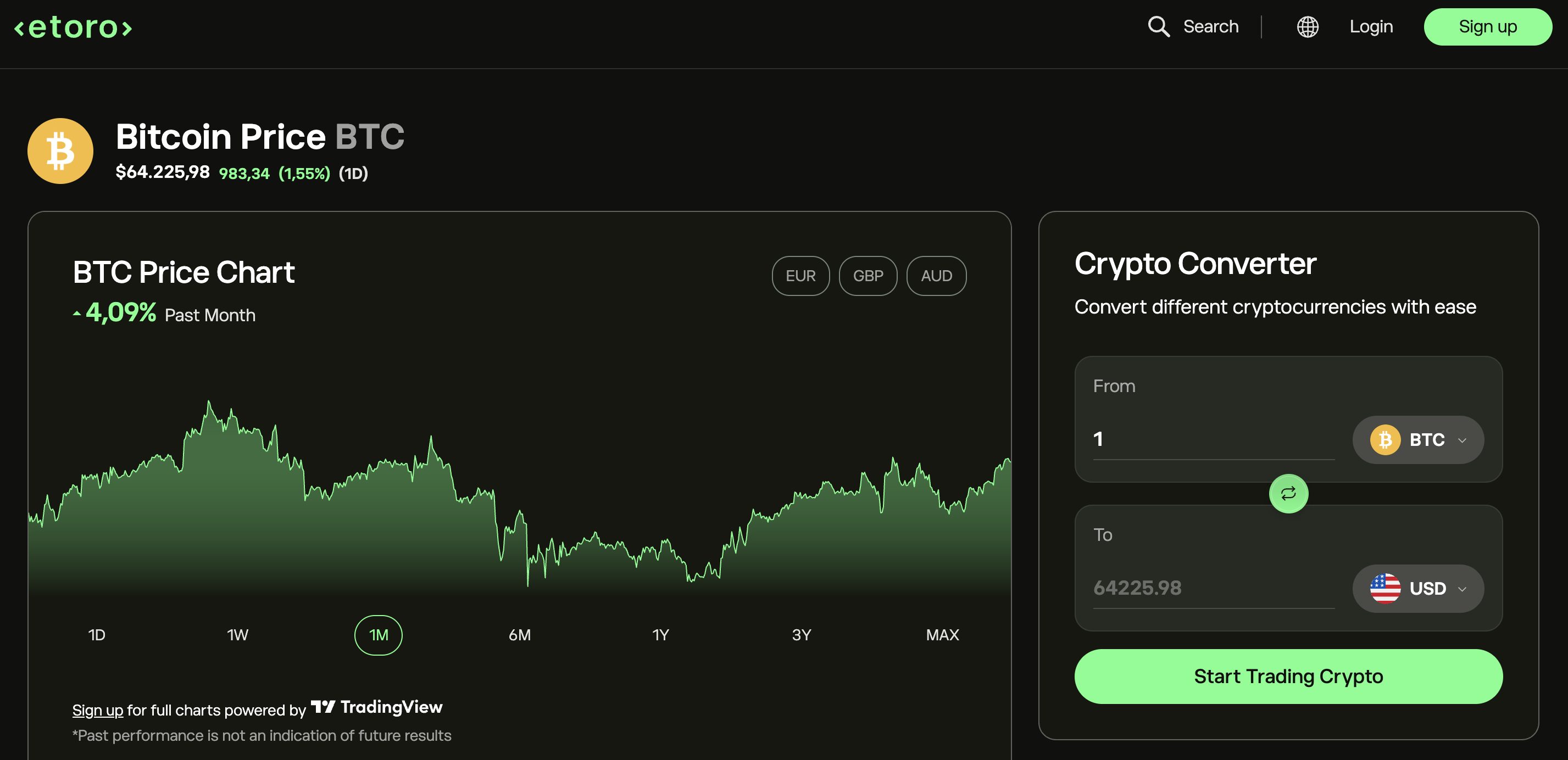Screen dimensions: 1568x760
Task: Open the USD currency dropdown
Action: point(1417,589)
